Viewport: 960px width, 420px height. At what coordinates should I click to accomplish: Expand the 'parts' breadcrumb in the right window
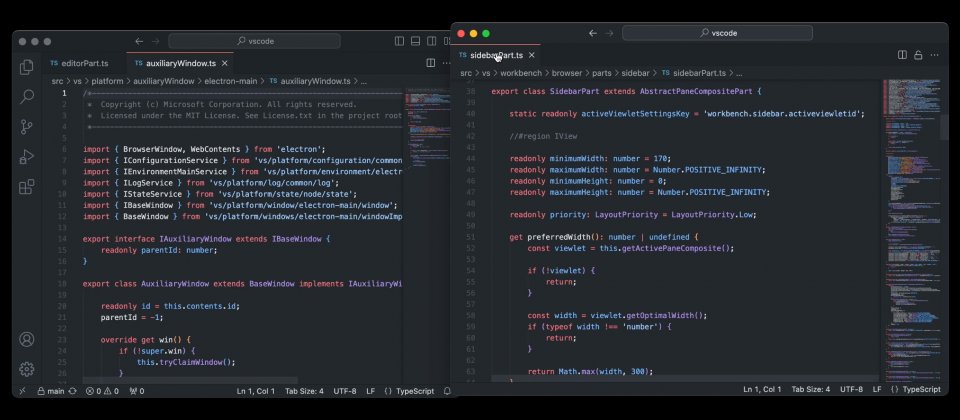coord(602,73)
